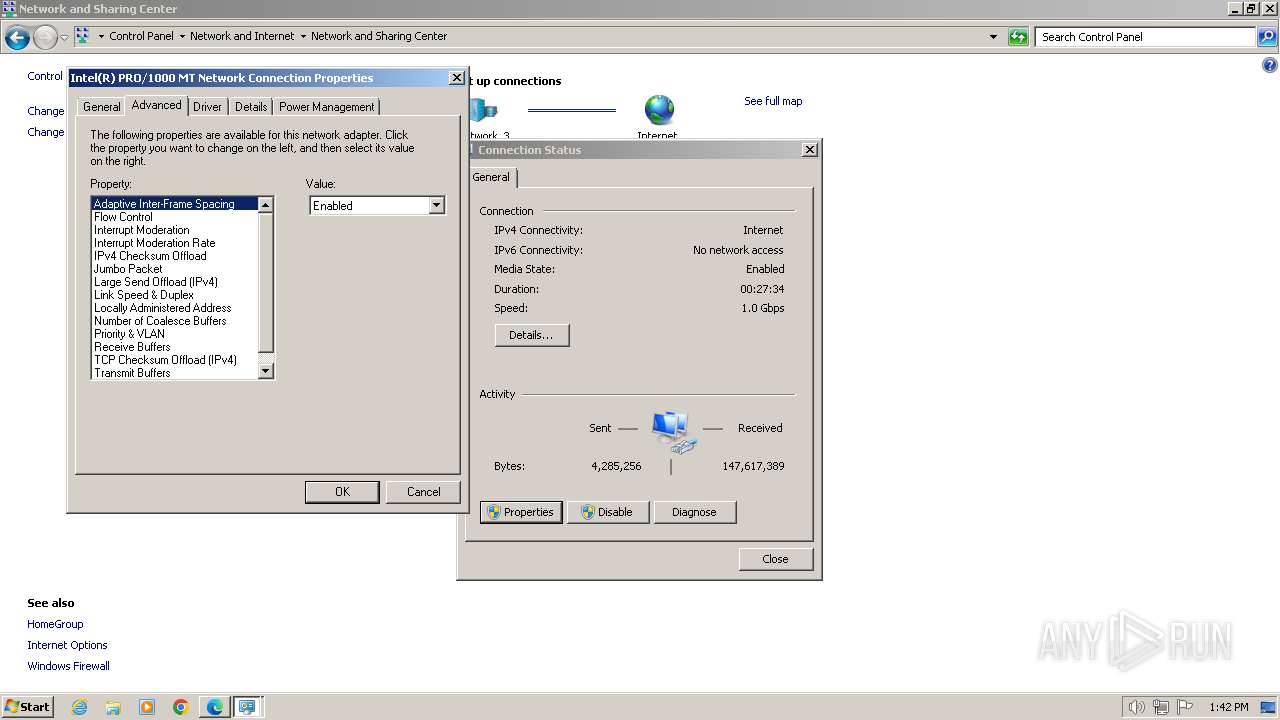The image size is (1280, 720).
Task: Expand the Control Panel breadcrumb arrow
Action: tap(181, 37)
